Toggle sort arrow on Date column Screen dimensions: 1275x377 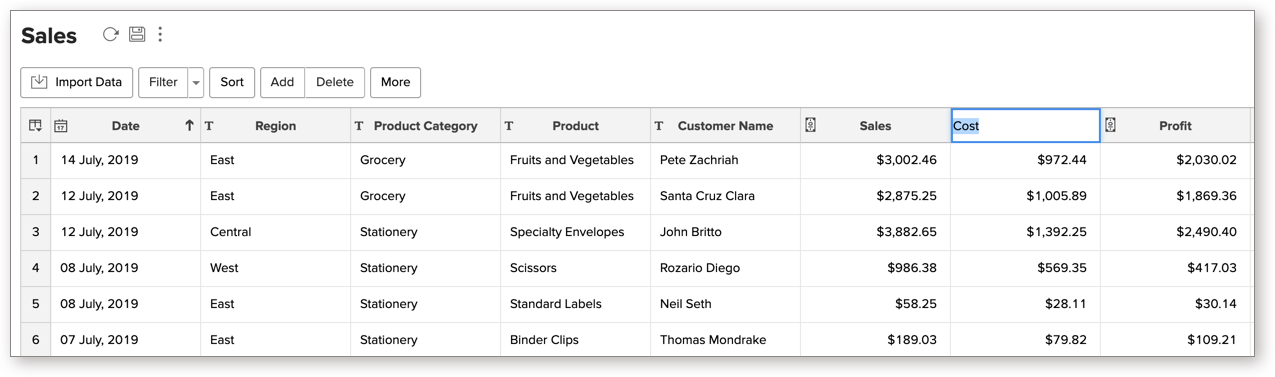coord(189,126)
